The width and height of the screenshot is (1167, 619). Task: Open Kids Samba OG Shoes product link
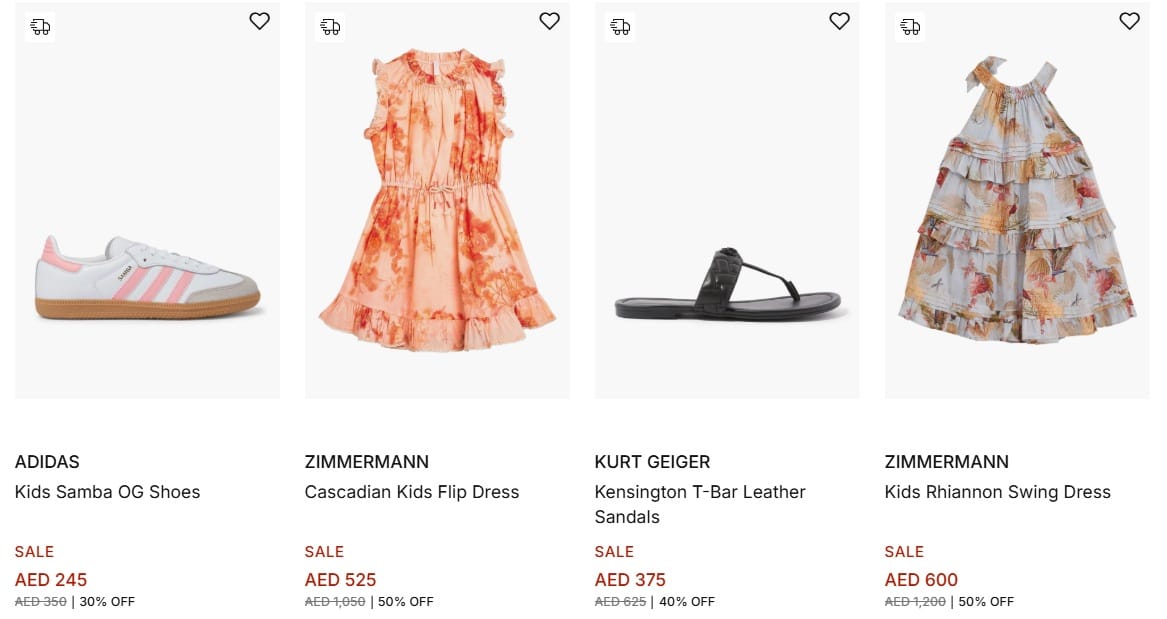pos(107,492)
